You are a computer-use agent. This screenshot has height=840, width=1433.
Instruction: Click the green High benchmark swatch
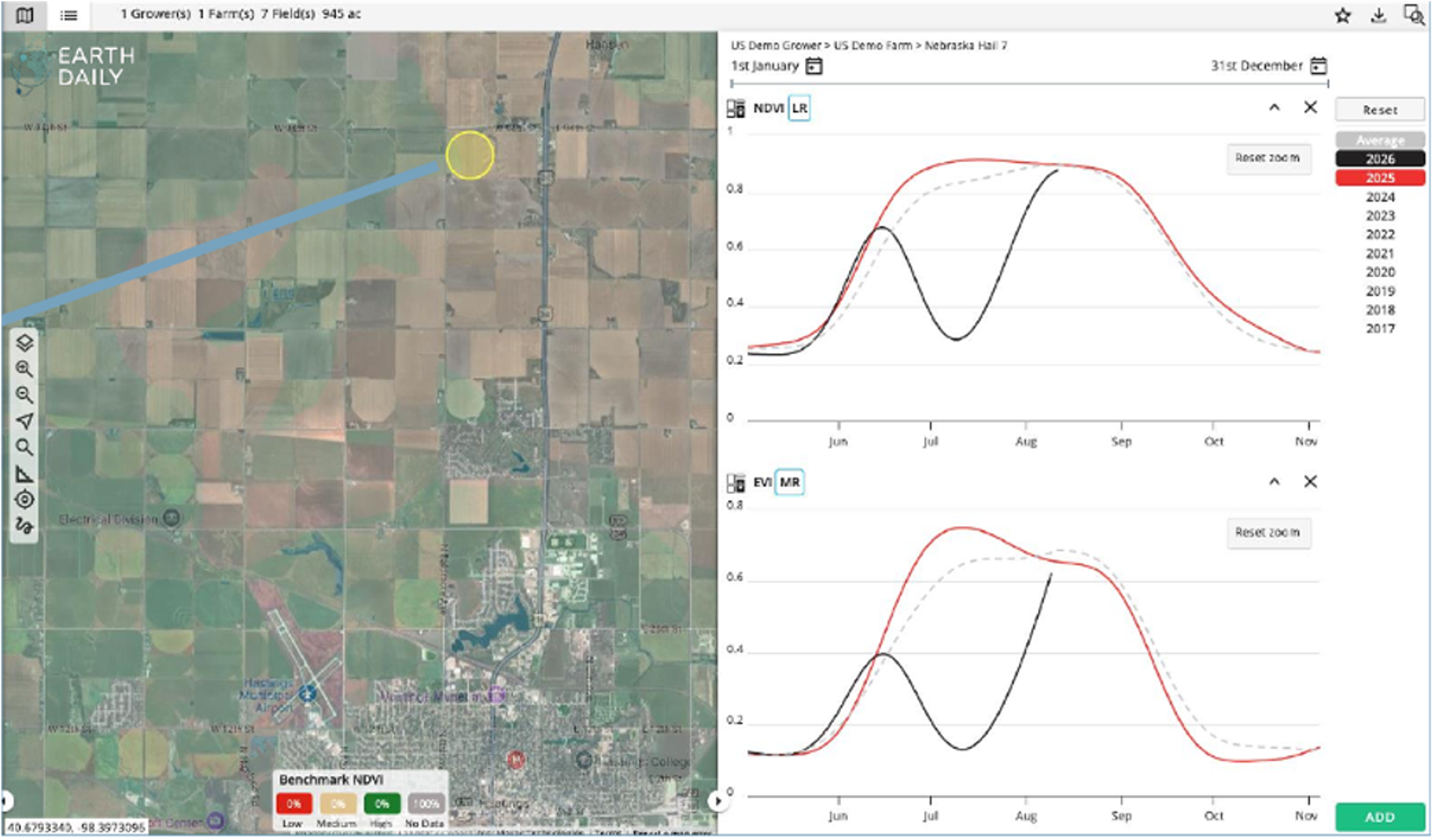coord(381,804)
